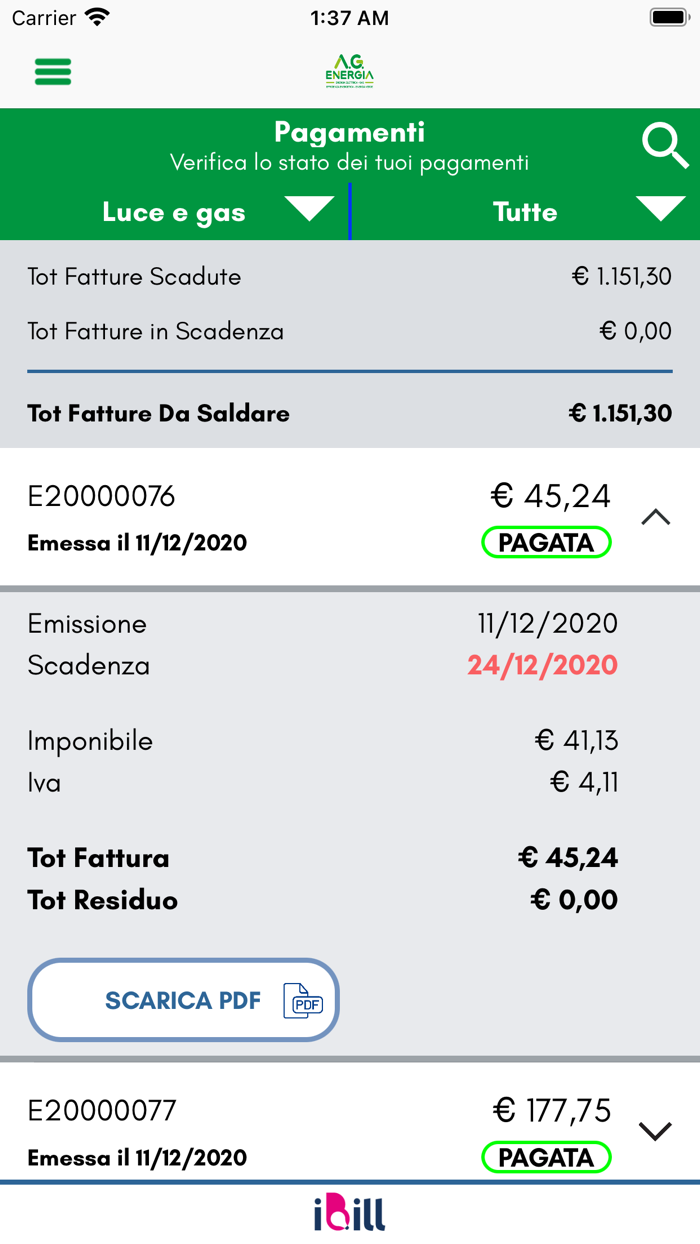This screenshot has height=1244, width=700.
Task: Open the Luce e gas dropdown arrow
Action: (309, 209)
